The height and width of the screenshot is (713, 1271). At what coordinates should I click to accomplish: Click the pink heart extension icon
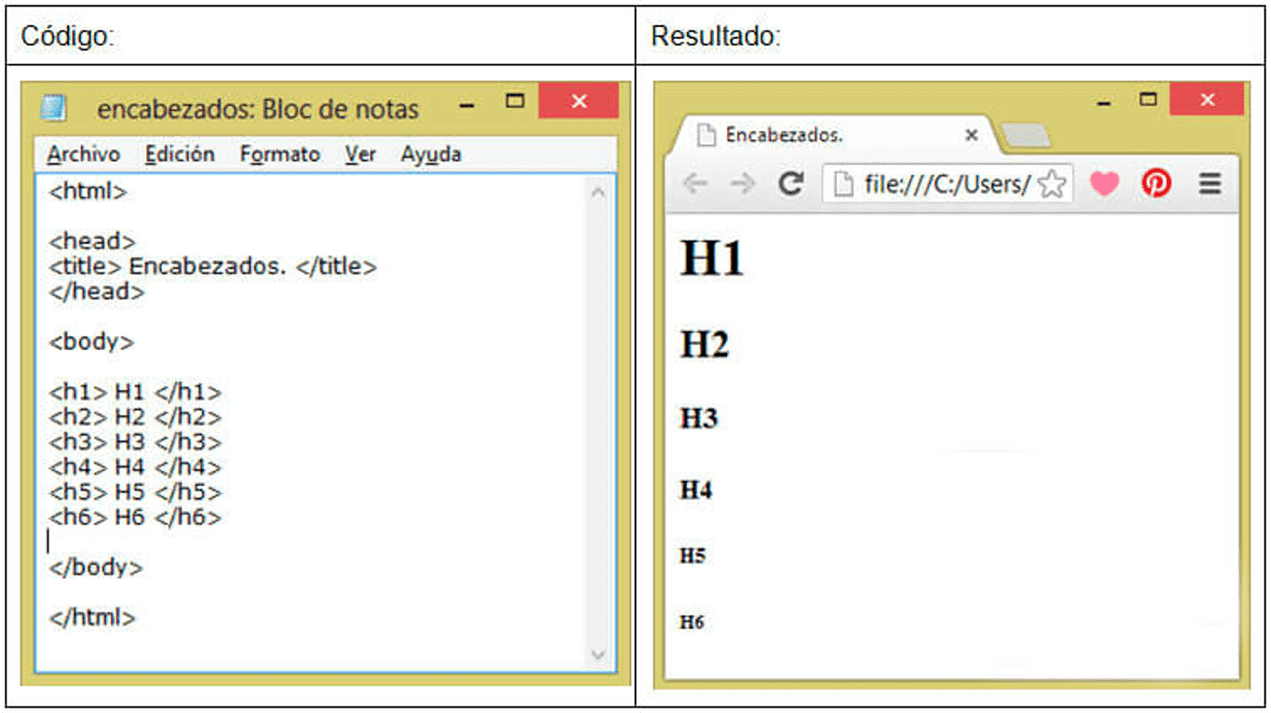tap(1104, 183)
